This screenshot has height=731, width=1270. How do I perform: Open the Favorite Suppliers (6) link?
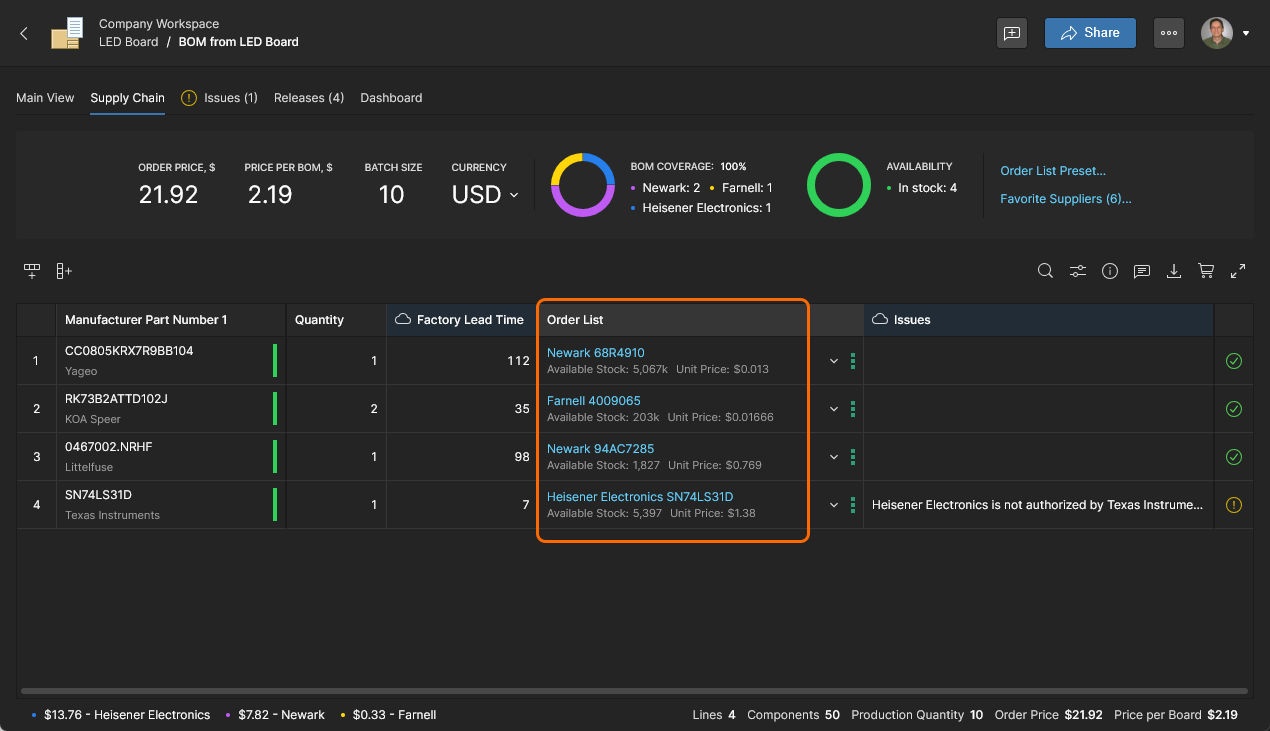tap(1066, 199)
